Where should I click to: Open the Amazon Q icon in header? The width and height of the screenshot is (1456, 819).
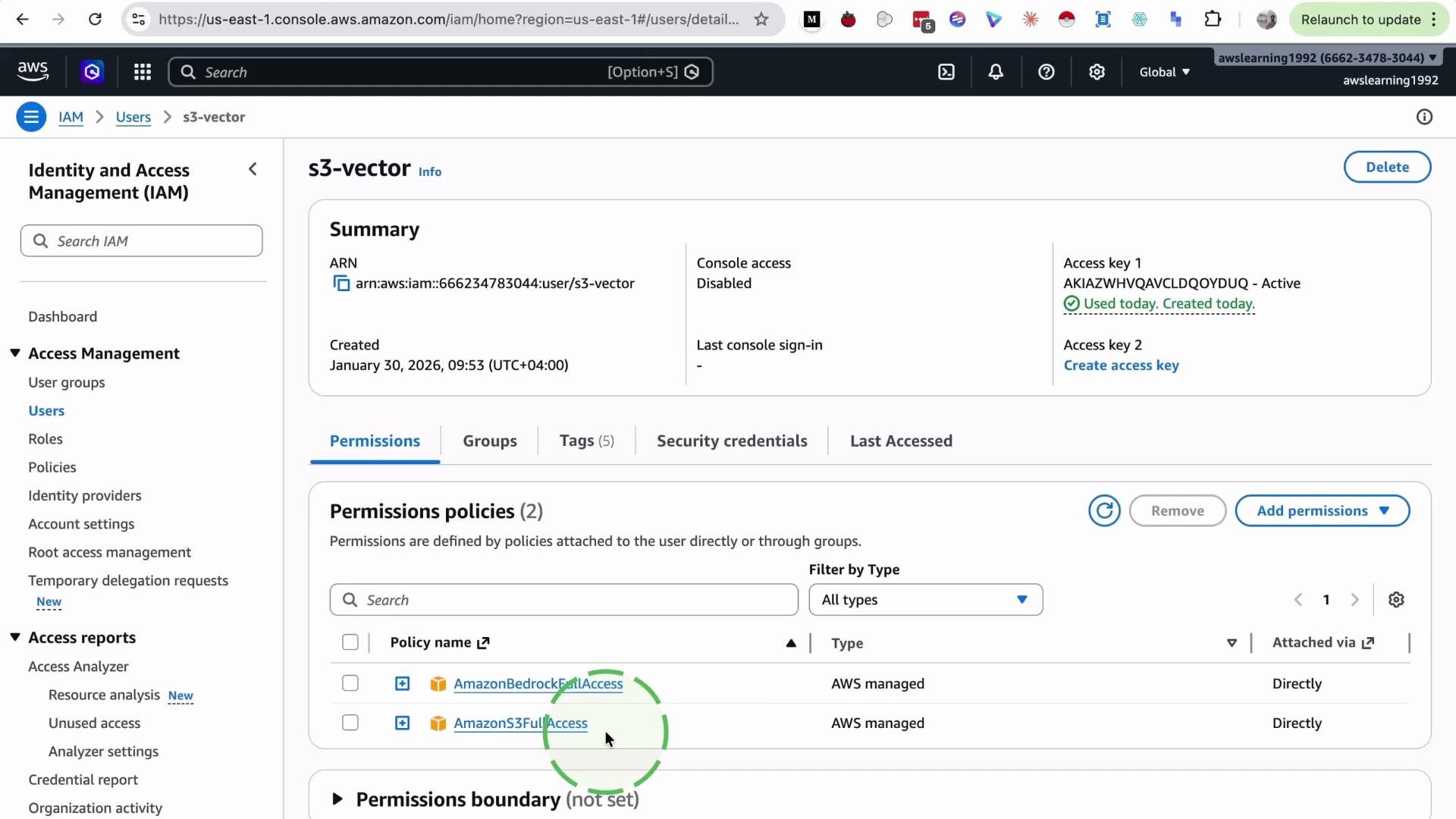pos(93,72)
